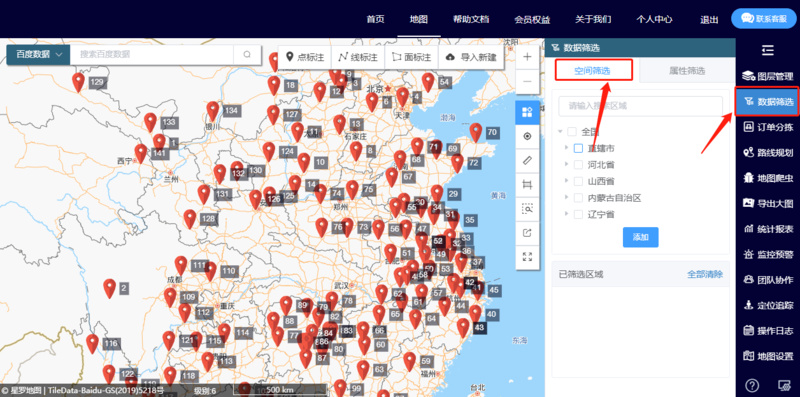This screenshot has width=800, height=397.
Task: Click 退出 to log out
Action: (709, 19)
